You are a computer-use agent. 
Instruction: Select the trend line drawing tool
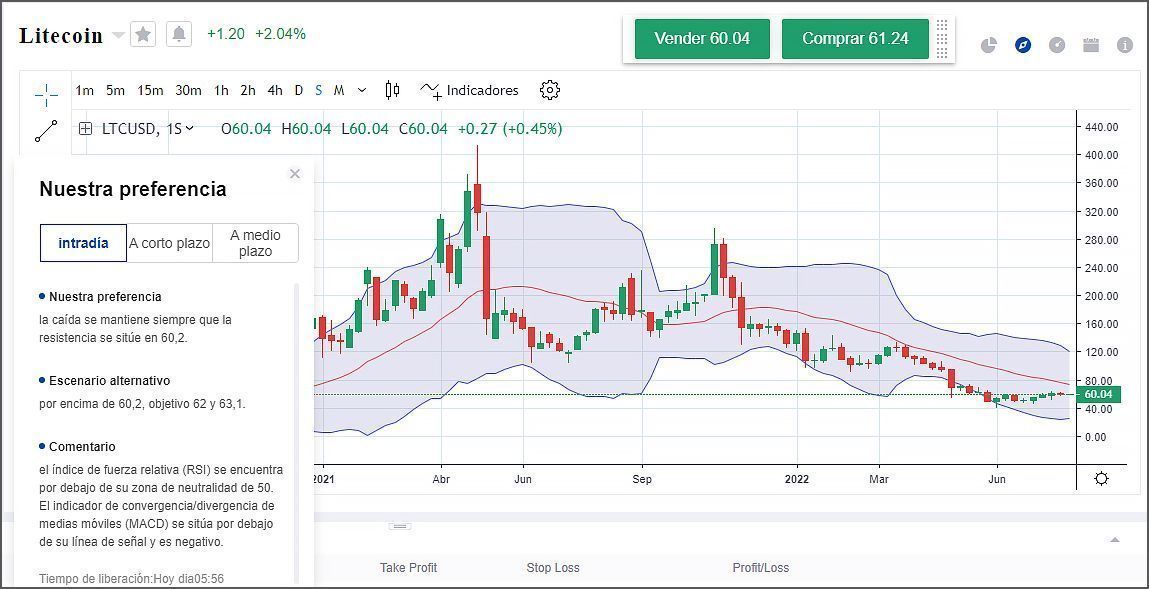[x=46, y=131]
